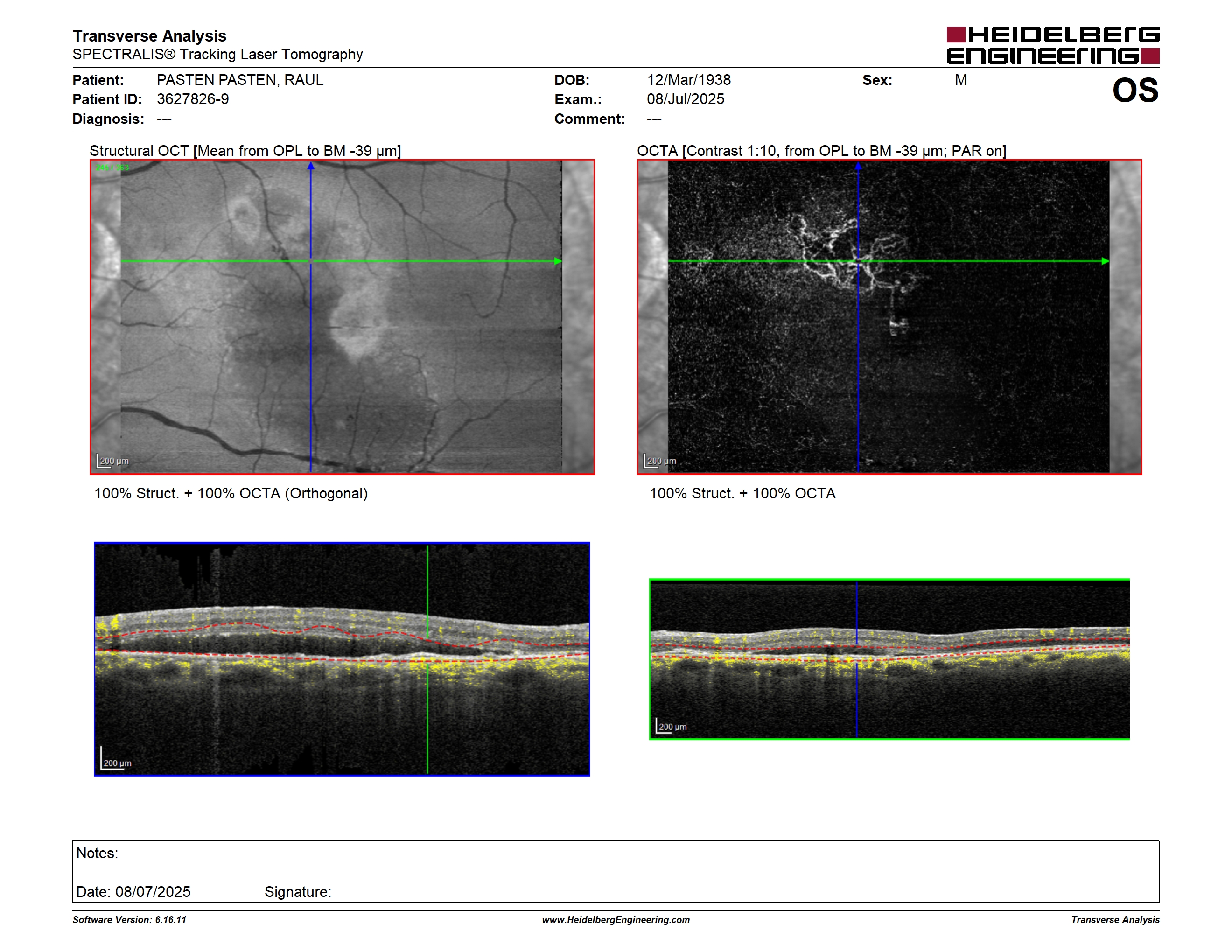
Task: Click the Heidelberg Engineering logo
Action: point(1053,45)
